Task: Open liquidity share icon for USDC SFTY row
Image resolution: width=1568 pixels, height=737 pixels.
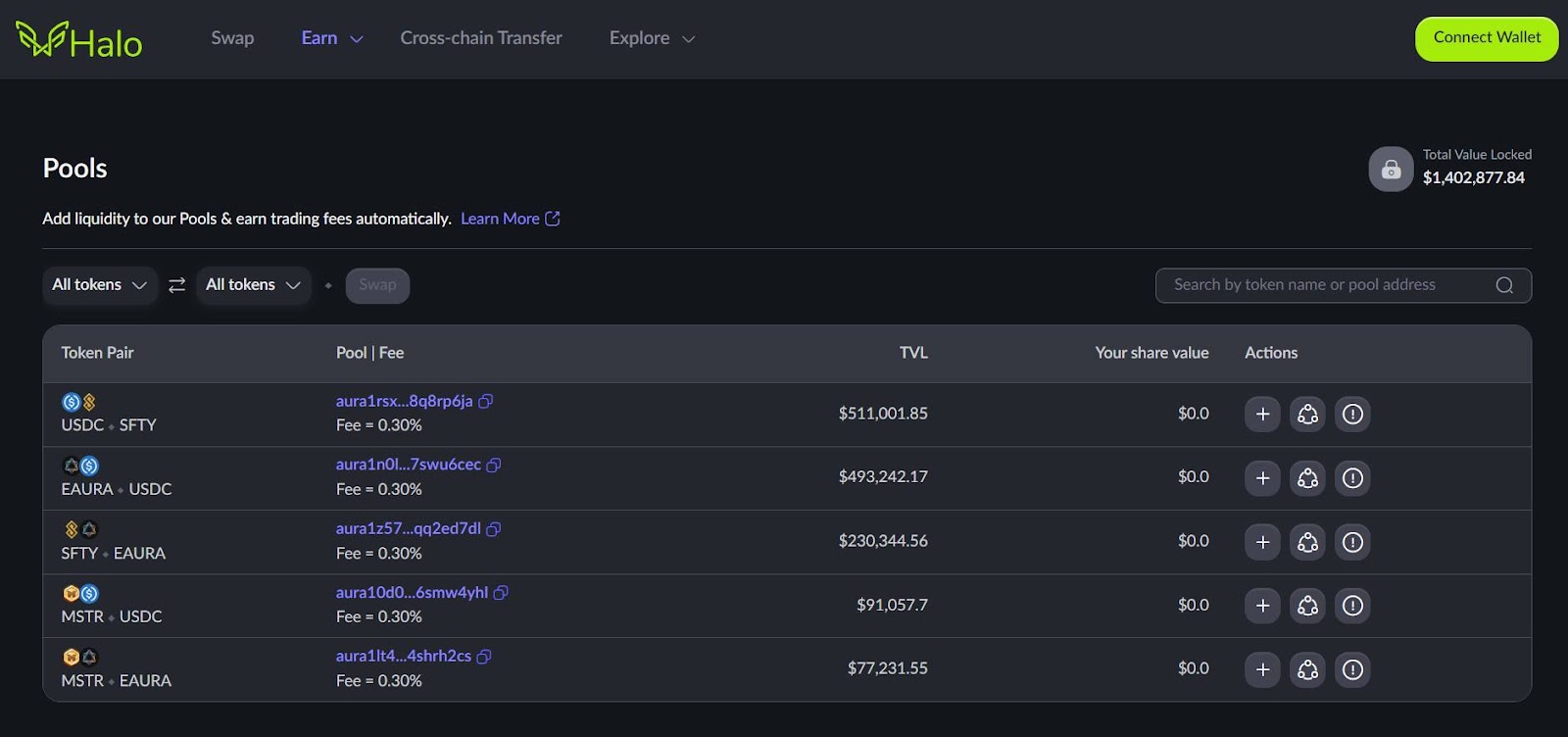Action: 1307,414
